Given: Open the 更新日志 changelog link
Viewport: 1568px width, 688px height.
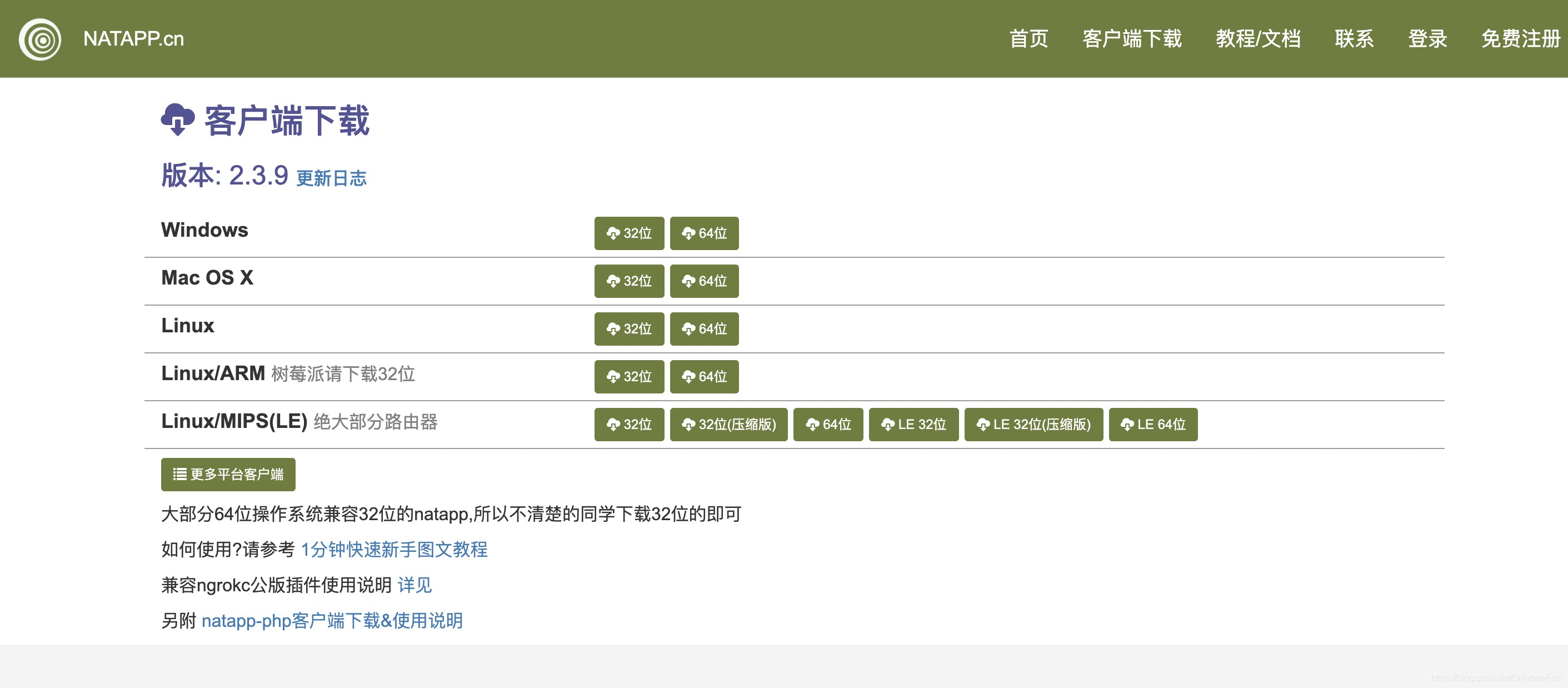Looking at the screenshot, I should pyautogui.click(x=331, y=178).
